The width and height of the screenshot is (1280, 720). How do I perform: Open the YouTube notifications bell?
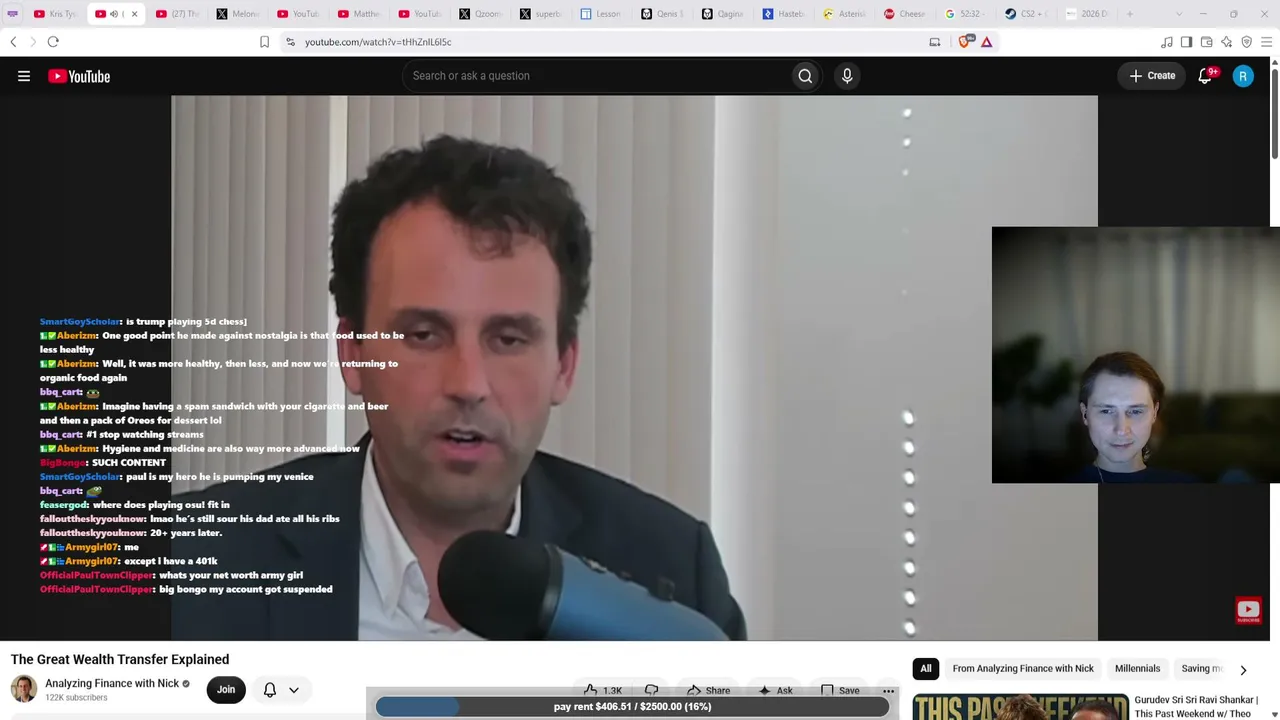pos(1205,76)
